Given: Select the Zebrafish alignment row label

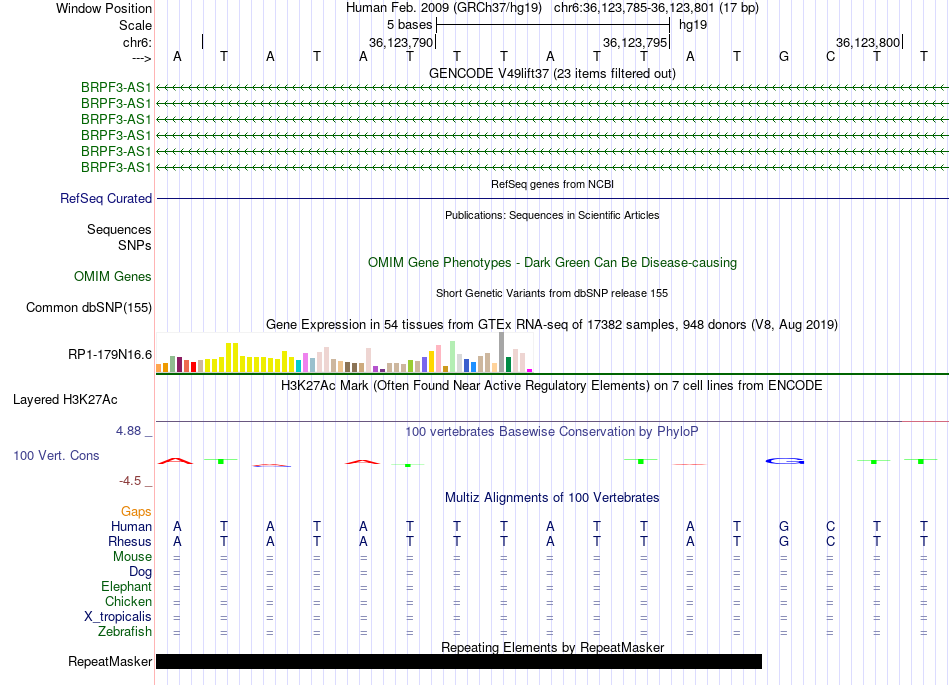Looking at the screenshot, I should click(x=125, y=631).
